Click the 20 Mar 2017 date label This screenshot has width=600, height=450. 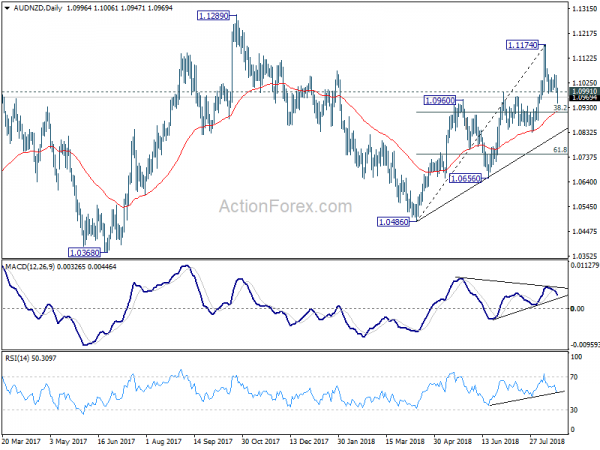(x=22, y=438)
